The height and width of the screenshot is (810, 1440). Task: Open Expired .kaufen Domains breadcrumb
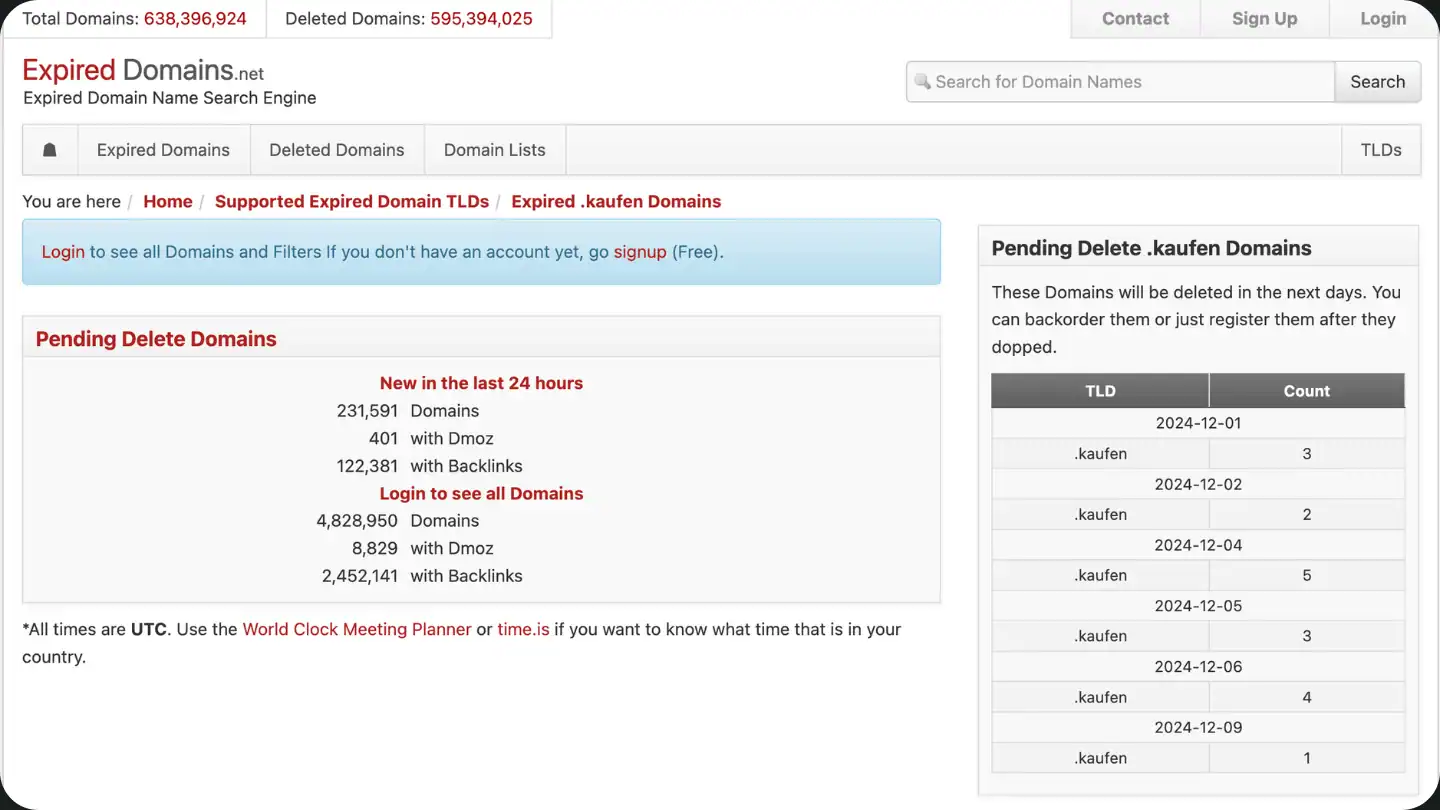click(x=616, y=201)
